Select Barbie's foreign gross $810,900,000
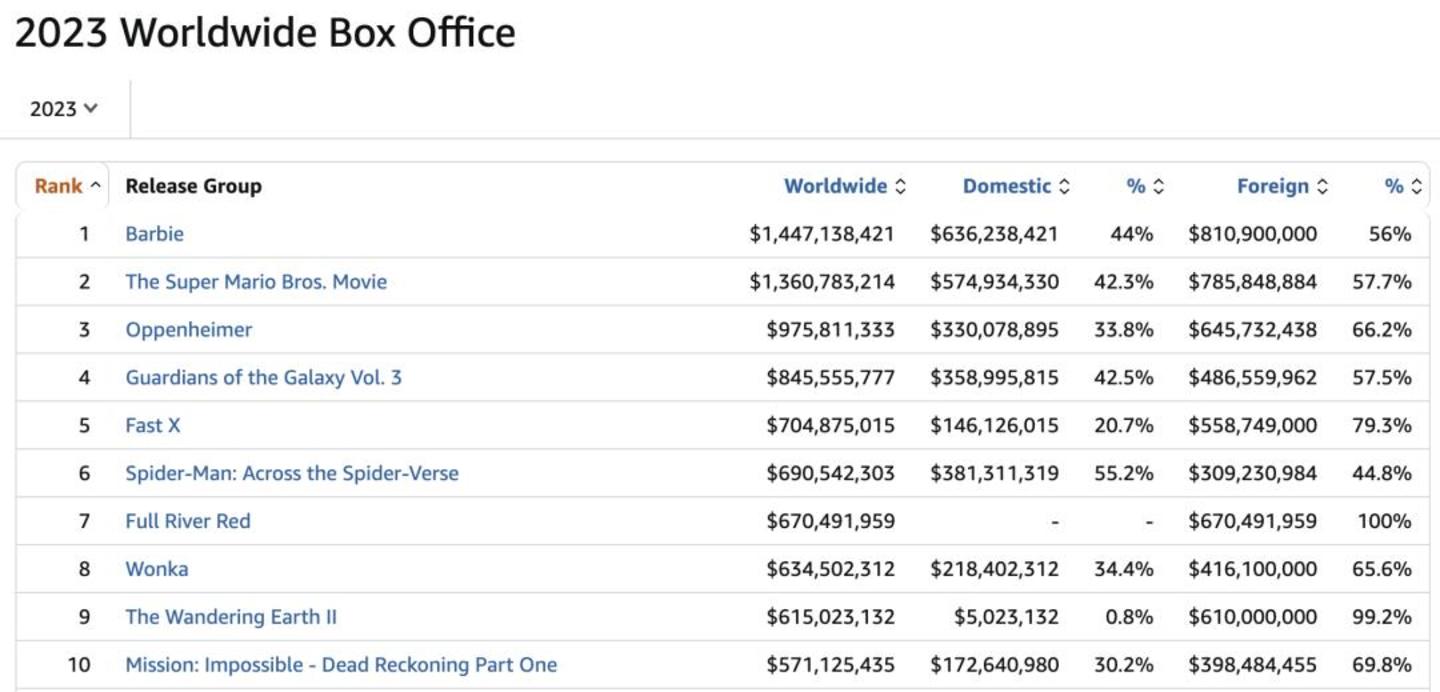The height and width of the screenshot is (692, 1440). click(x=1253, y=234)
